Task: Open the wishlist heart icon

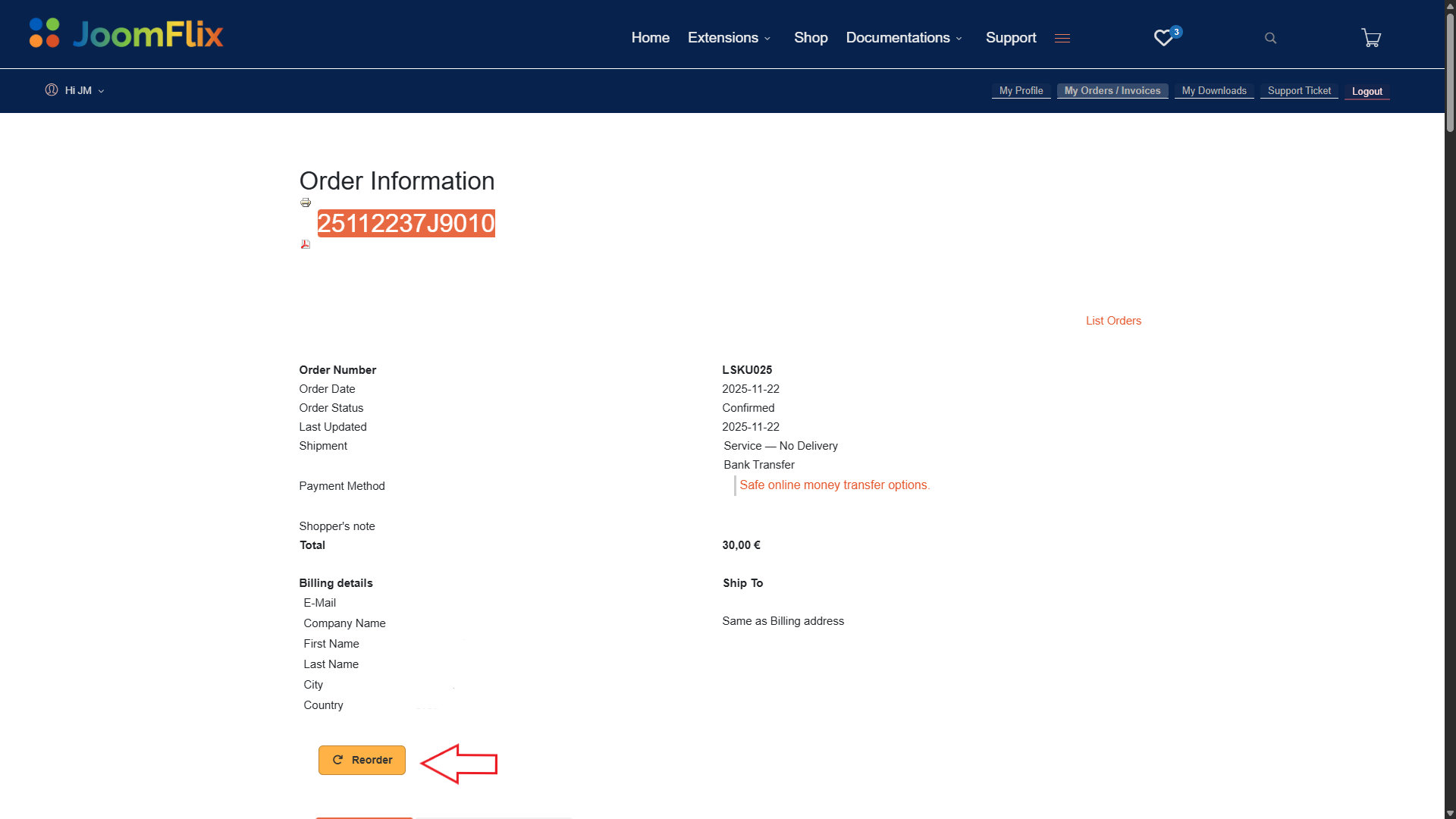Action: tap(1163, 38)
